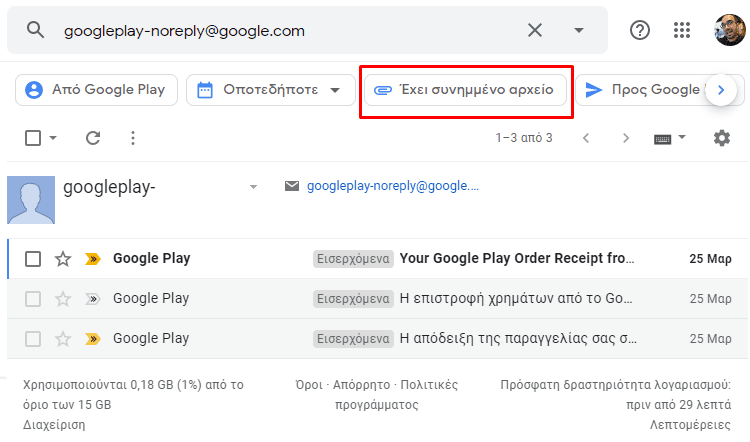
Task: Open the settings gear icon
Action: pos(722,138)
